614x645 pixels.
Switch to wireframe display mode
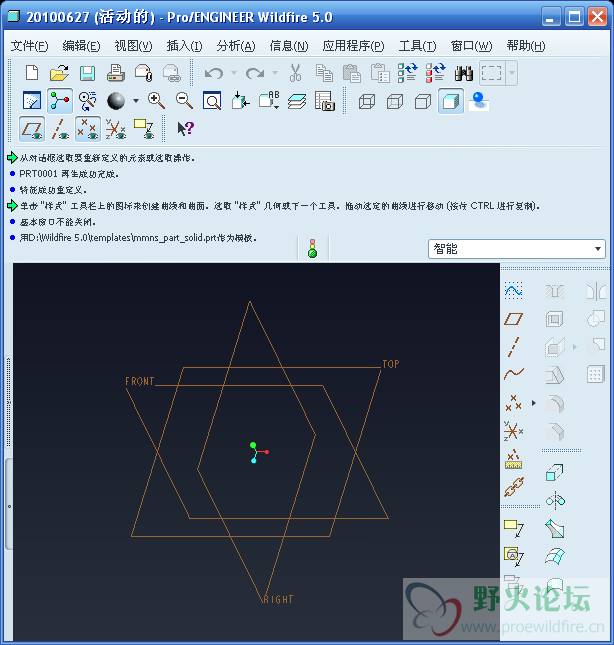pyautogui.click(x=367, y=101)
